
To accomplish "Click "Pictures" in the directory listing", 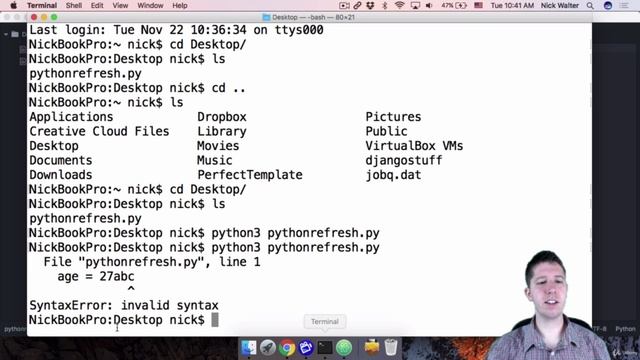I will coord(393,117).
